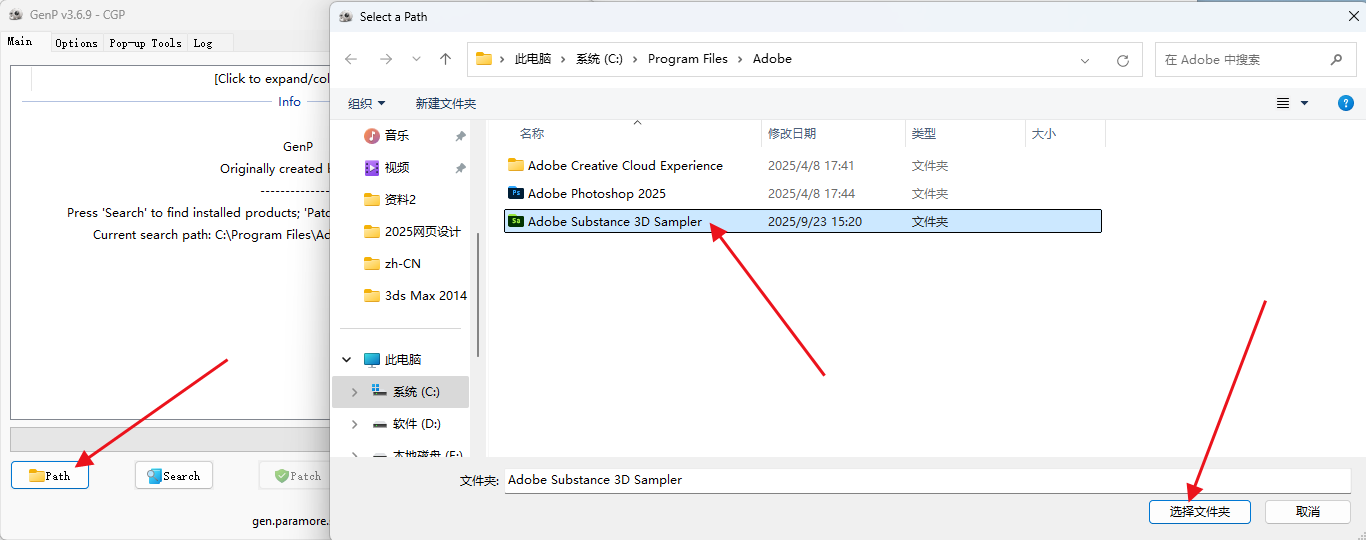Click the 文件夹 name input field
The width and height of the screenshot is (1366, 540).
[928, 480]
